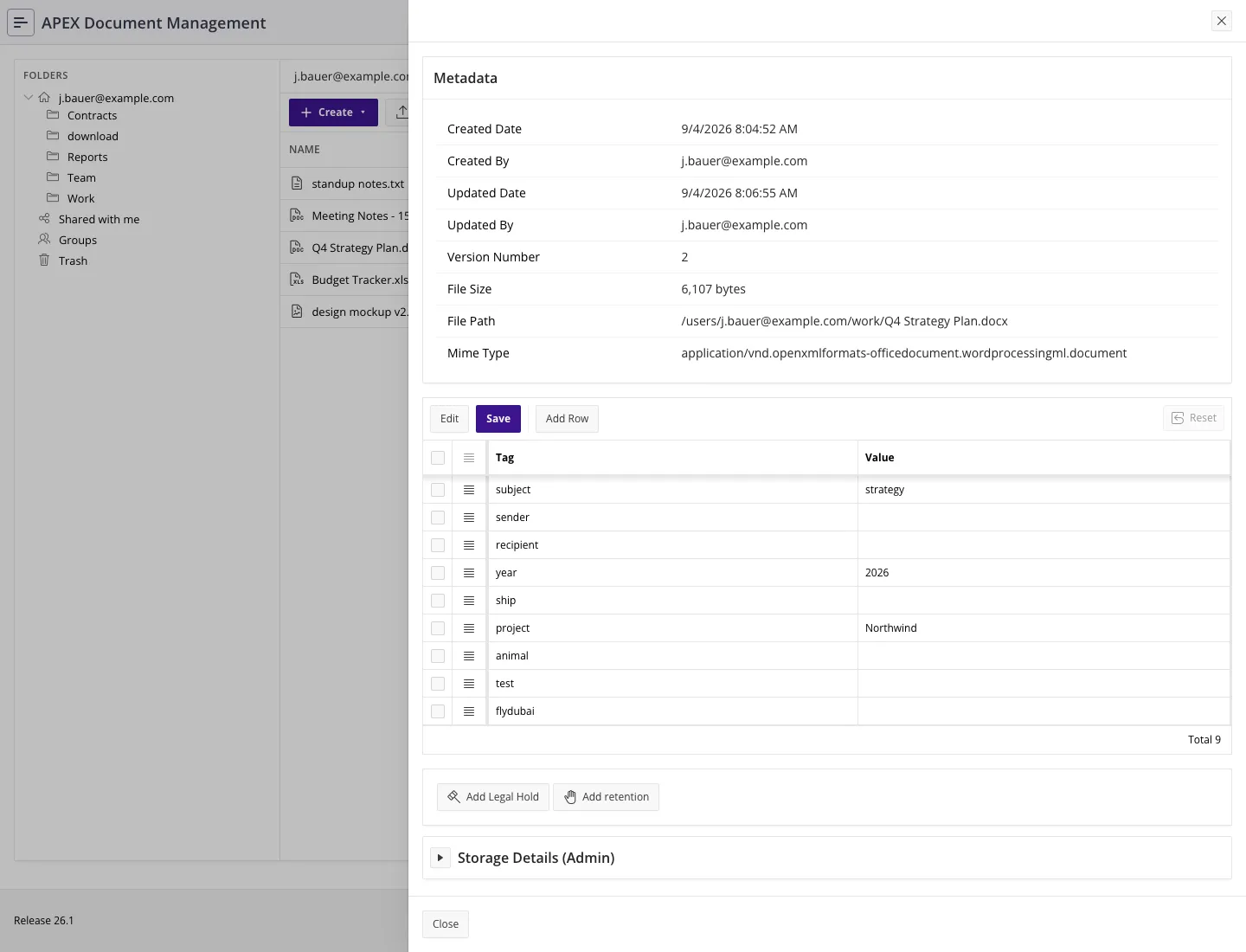Click the row menu icon for project

(x=469, y=628)
